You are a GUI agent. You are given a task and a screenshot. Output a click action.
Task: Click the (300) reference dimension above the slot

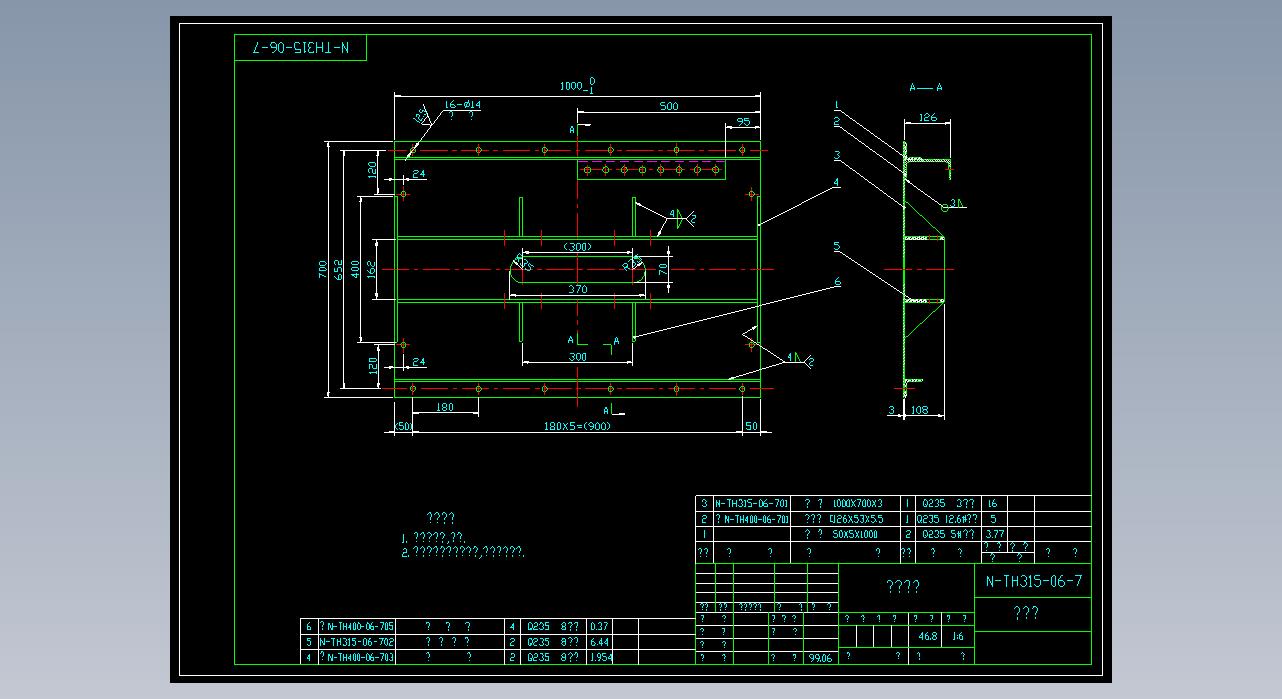(x=577, y=246)
